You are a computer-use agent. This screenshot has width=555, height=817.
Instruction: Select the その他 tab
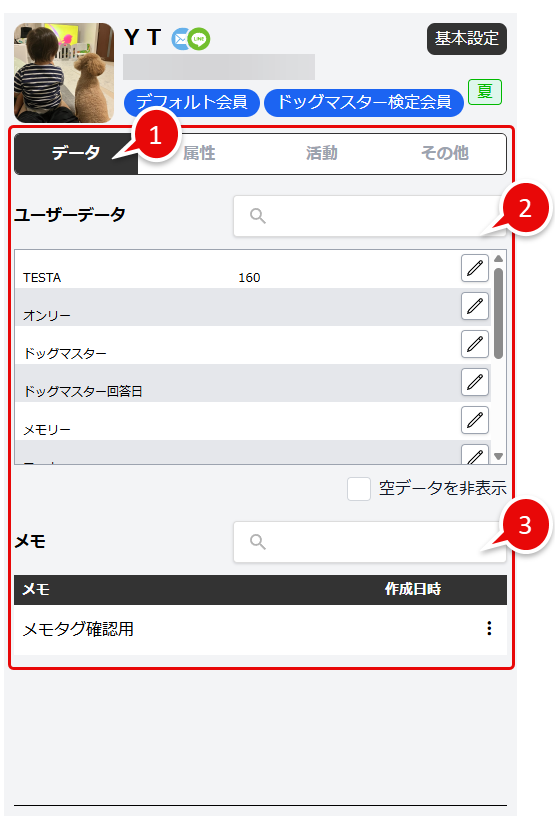click(x=445, y=153)
